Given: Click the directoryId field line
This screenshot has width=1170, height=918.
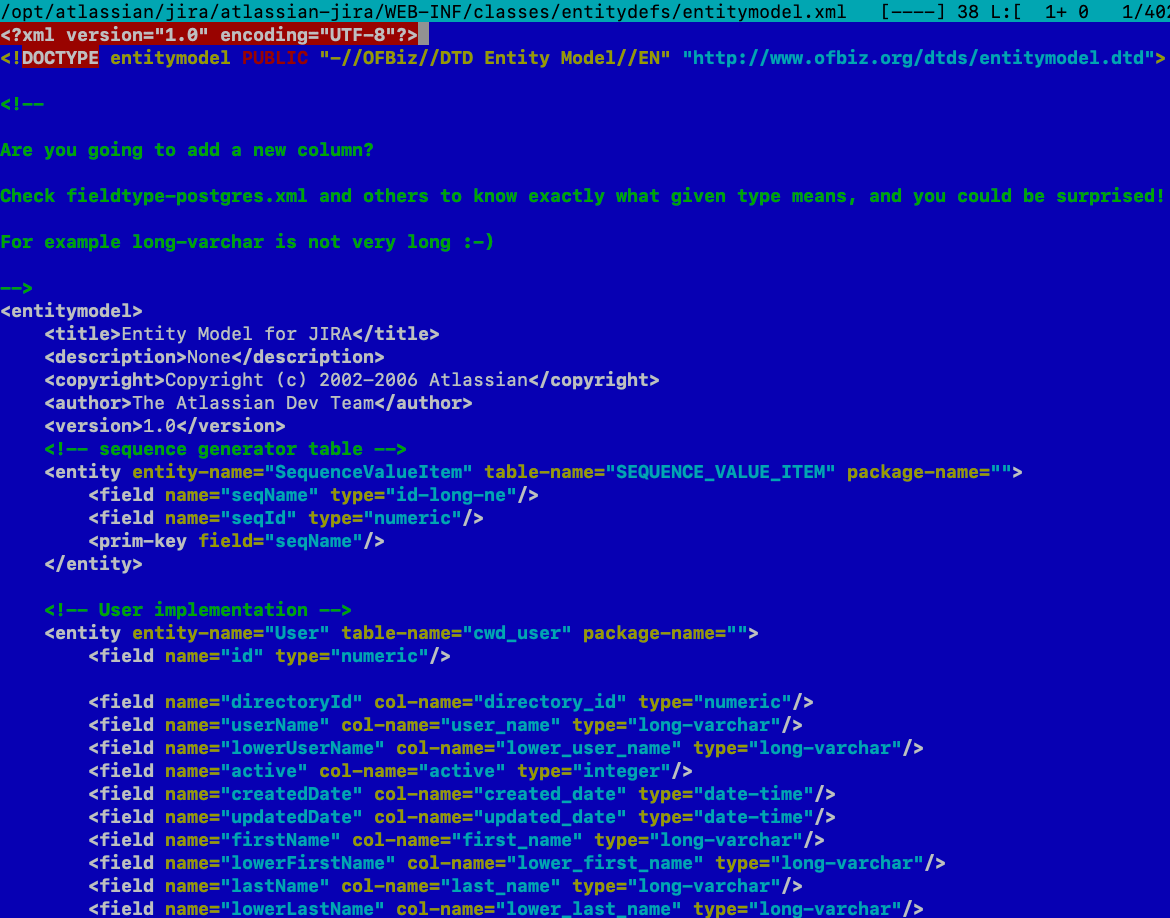Looking at the screenshot, I should [451, 702].
